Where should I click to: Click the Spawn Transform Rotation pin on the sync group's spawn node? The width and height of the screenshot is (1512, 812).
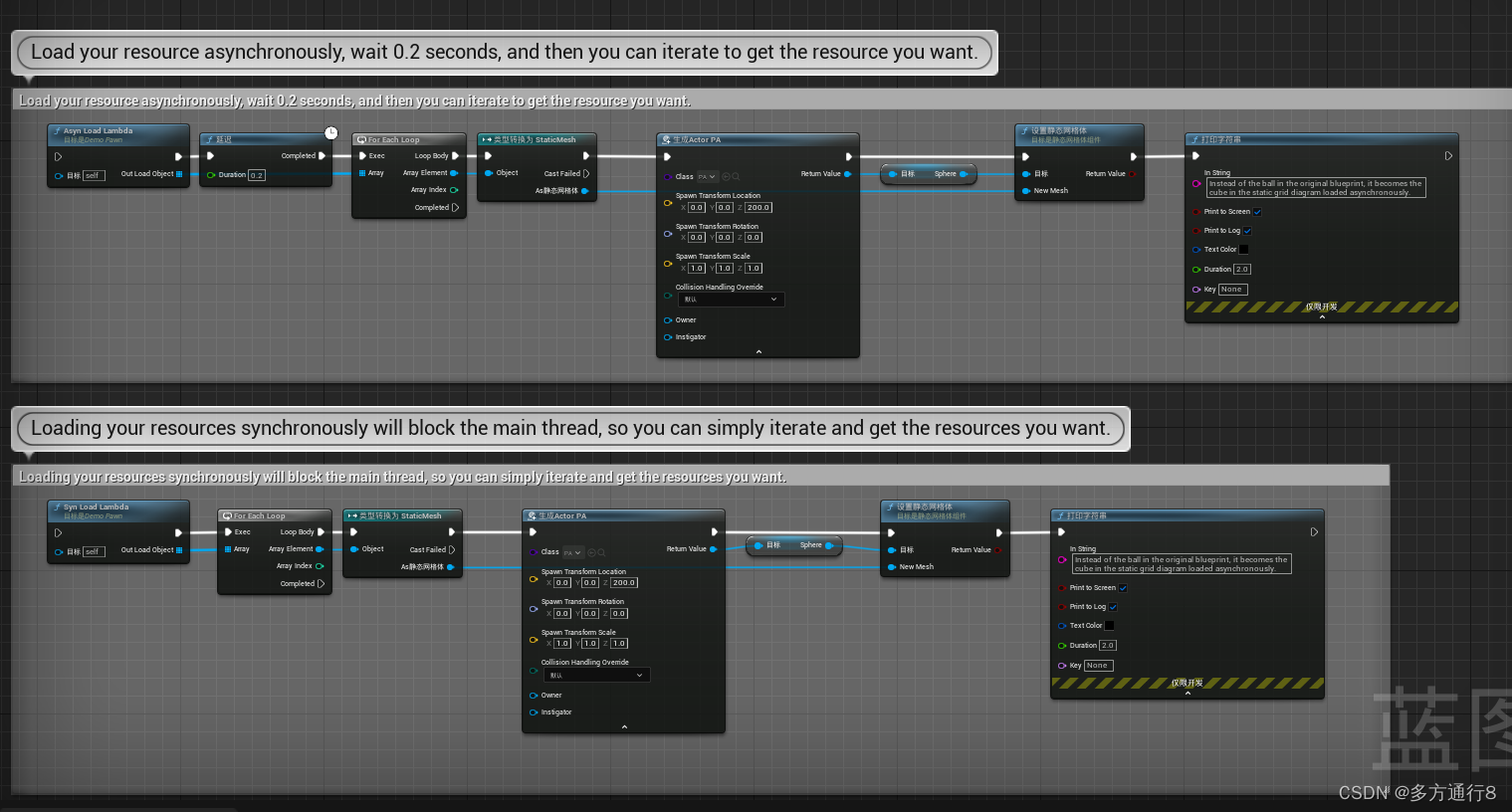point(534,609)
